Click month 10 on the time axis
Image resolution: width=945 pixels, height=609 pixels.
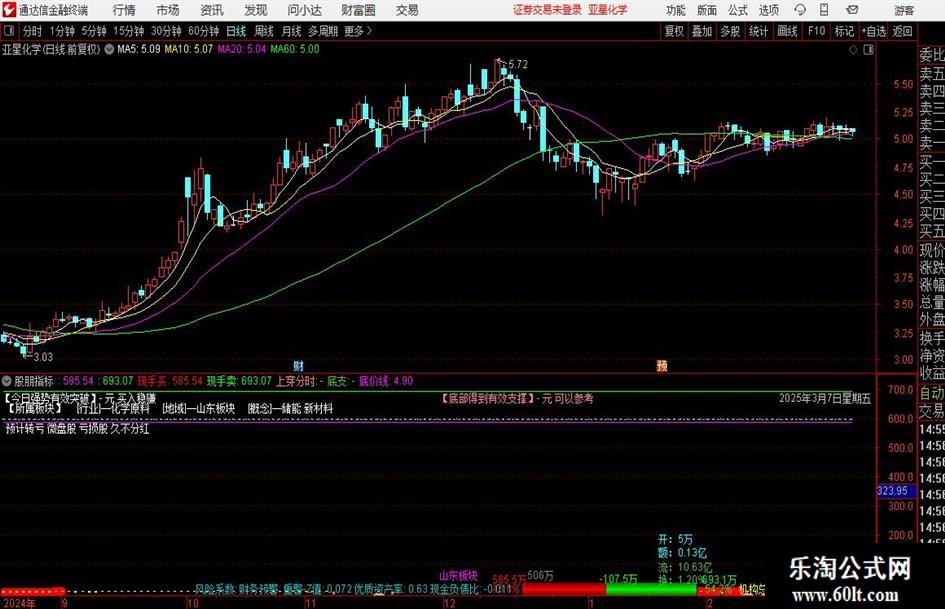(x=192, y=603)
